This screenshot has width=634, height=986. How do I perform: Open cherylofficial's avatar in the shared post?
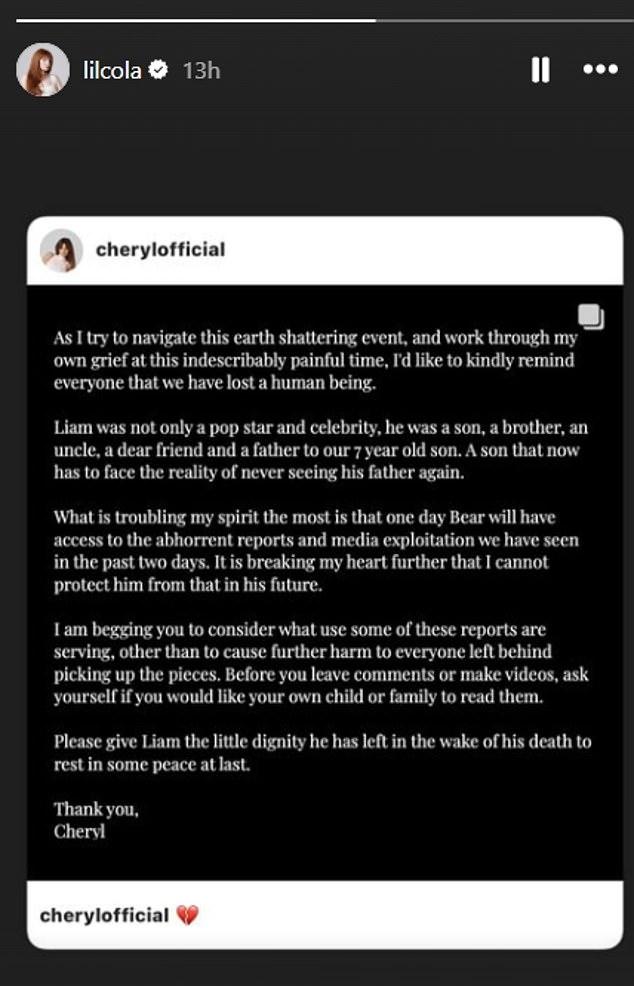coord(62,250)
